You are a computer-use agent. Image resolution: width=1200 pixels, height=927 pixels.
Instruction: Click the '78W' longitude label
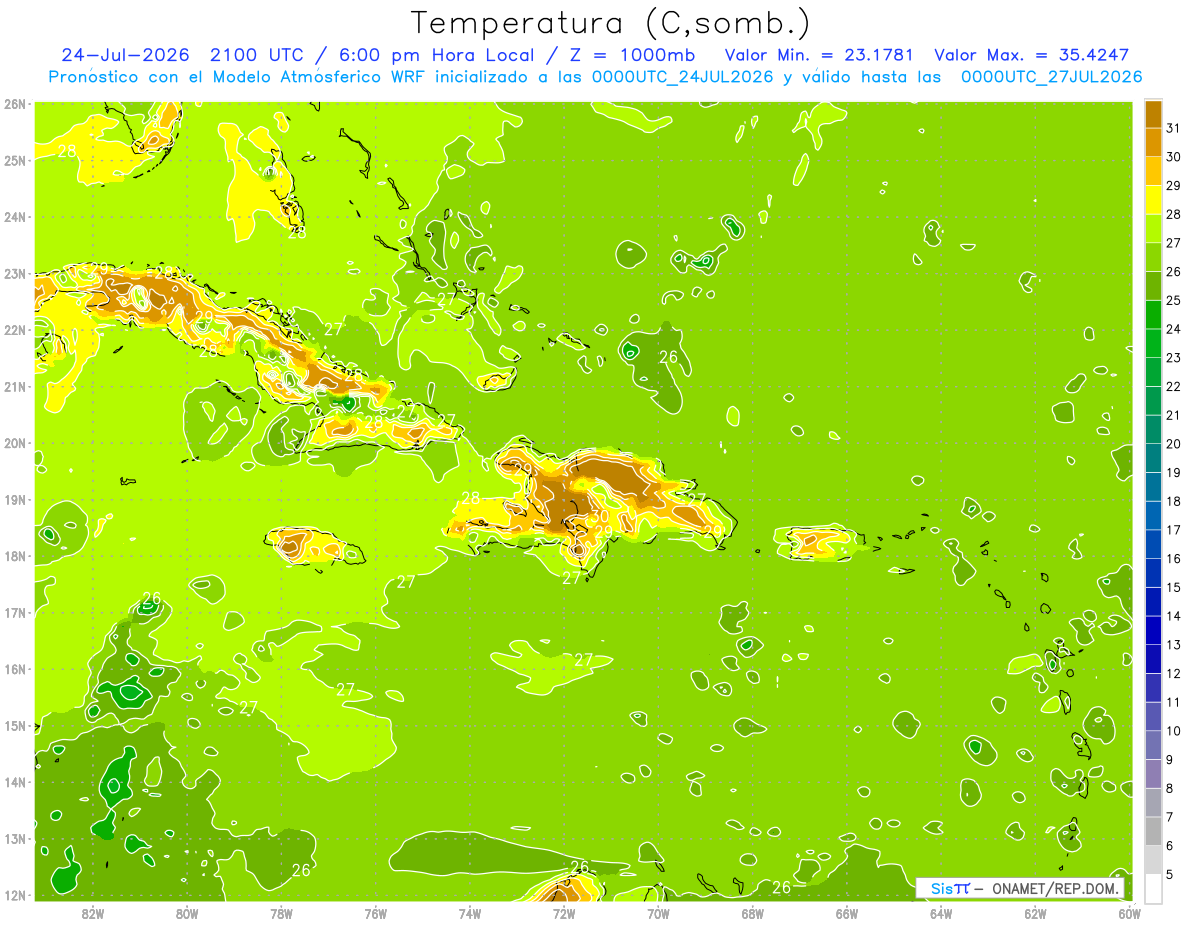pyautogui.click(x=281, y=913)
